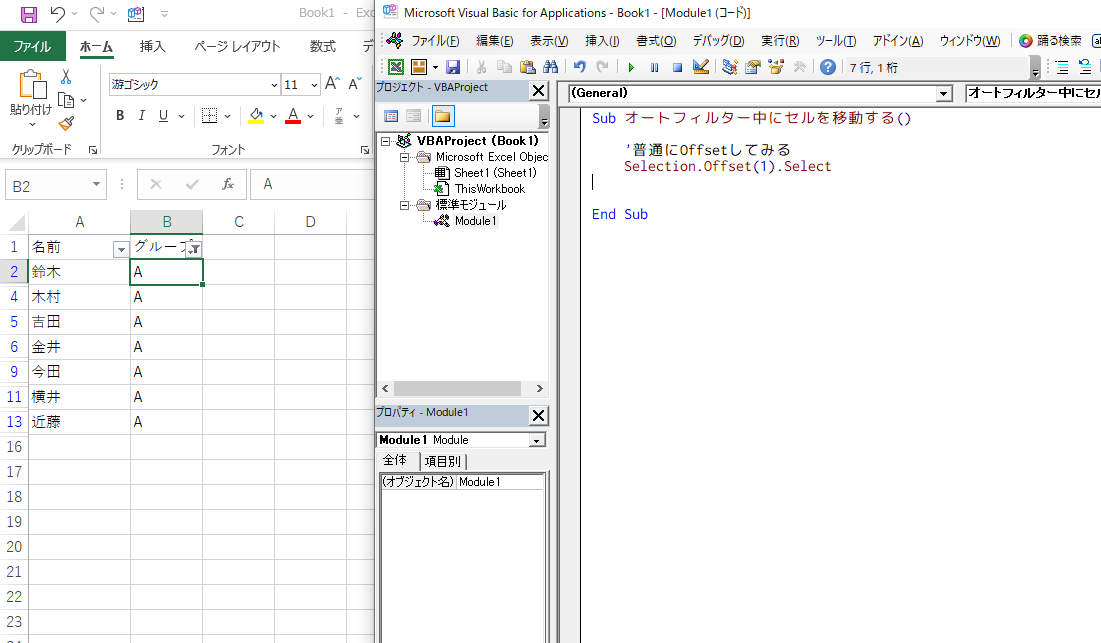Select ThisWorkbook in project tree

click(x=489, y=189)
